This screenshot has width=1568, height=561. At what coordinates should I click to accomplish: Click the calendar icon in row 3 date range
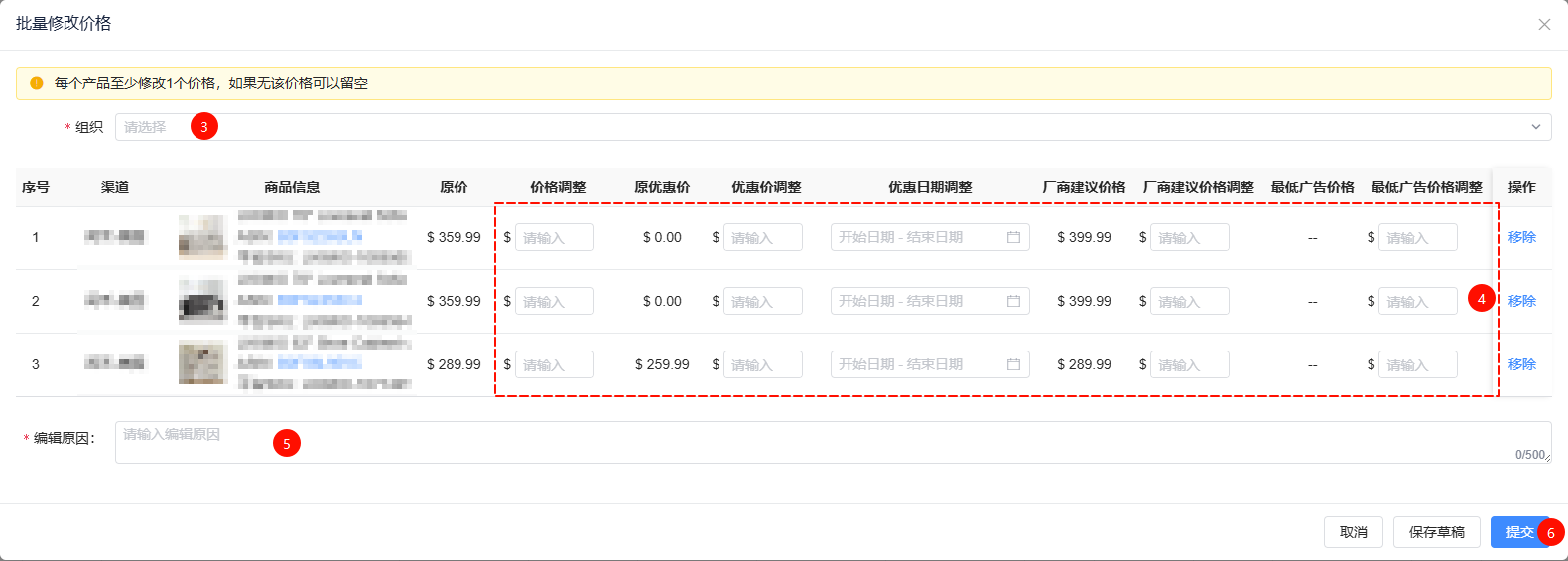1013,365
